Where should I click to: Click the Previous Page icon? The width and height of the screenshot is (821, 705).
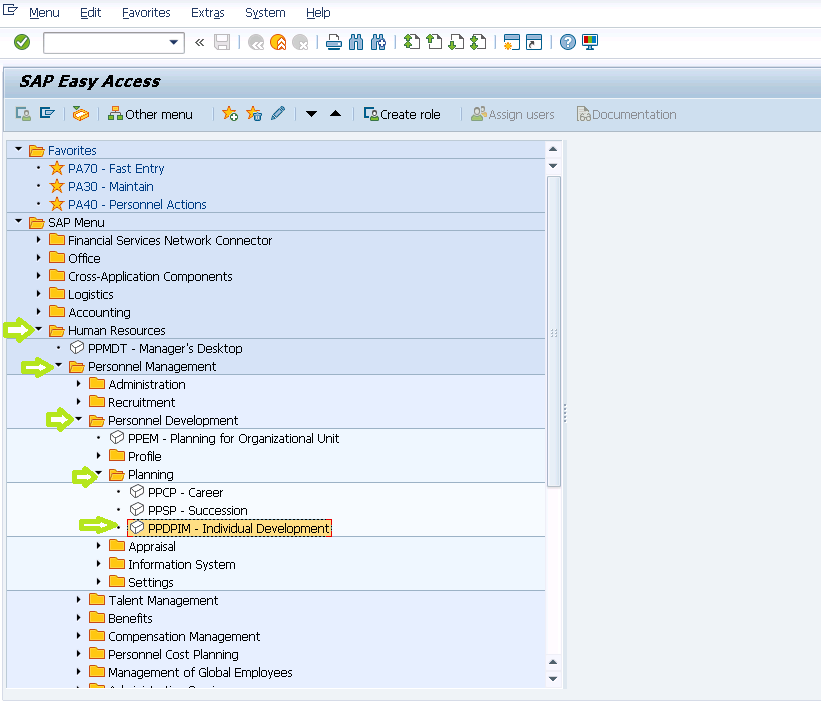pos(434,42)
